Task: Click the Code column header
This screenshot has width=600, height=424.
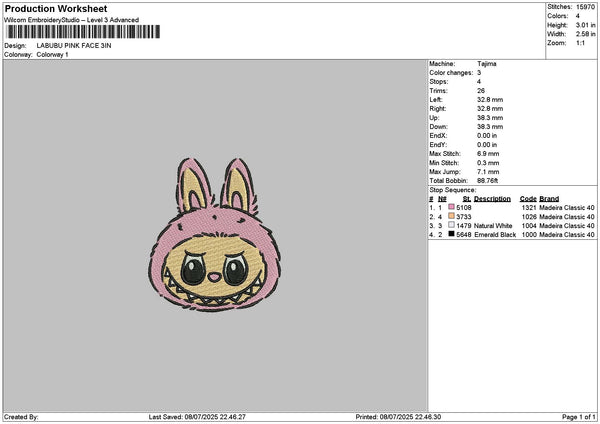Action: click(x=528, y=199)
